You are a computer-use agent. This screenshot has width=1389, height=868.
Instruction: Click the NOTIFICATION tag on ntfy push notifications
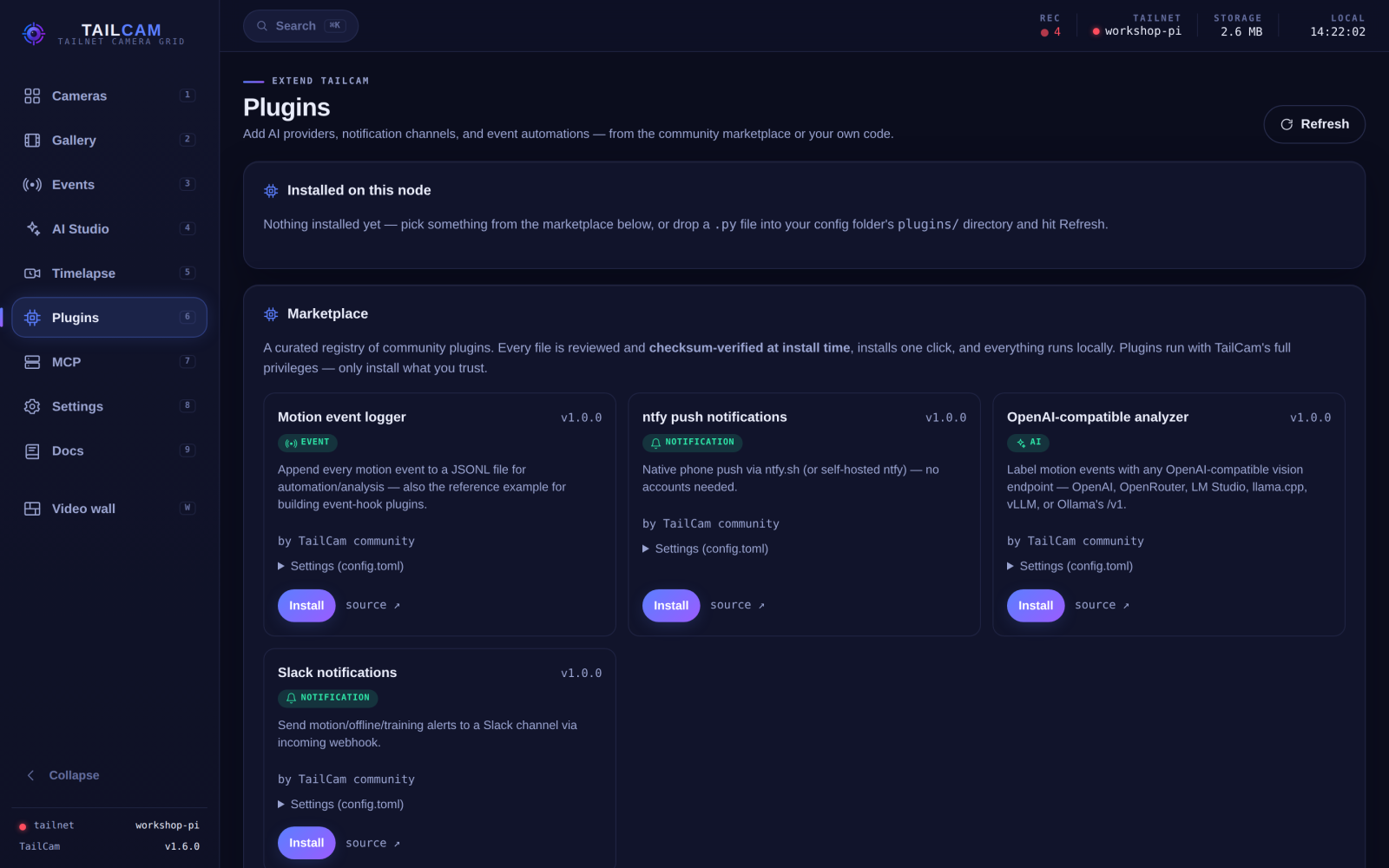click(692, 443)
